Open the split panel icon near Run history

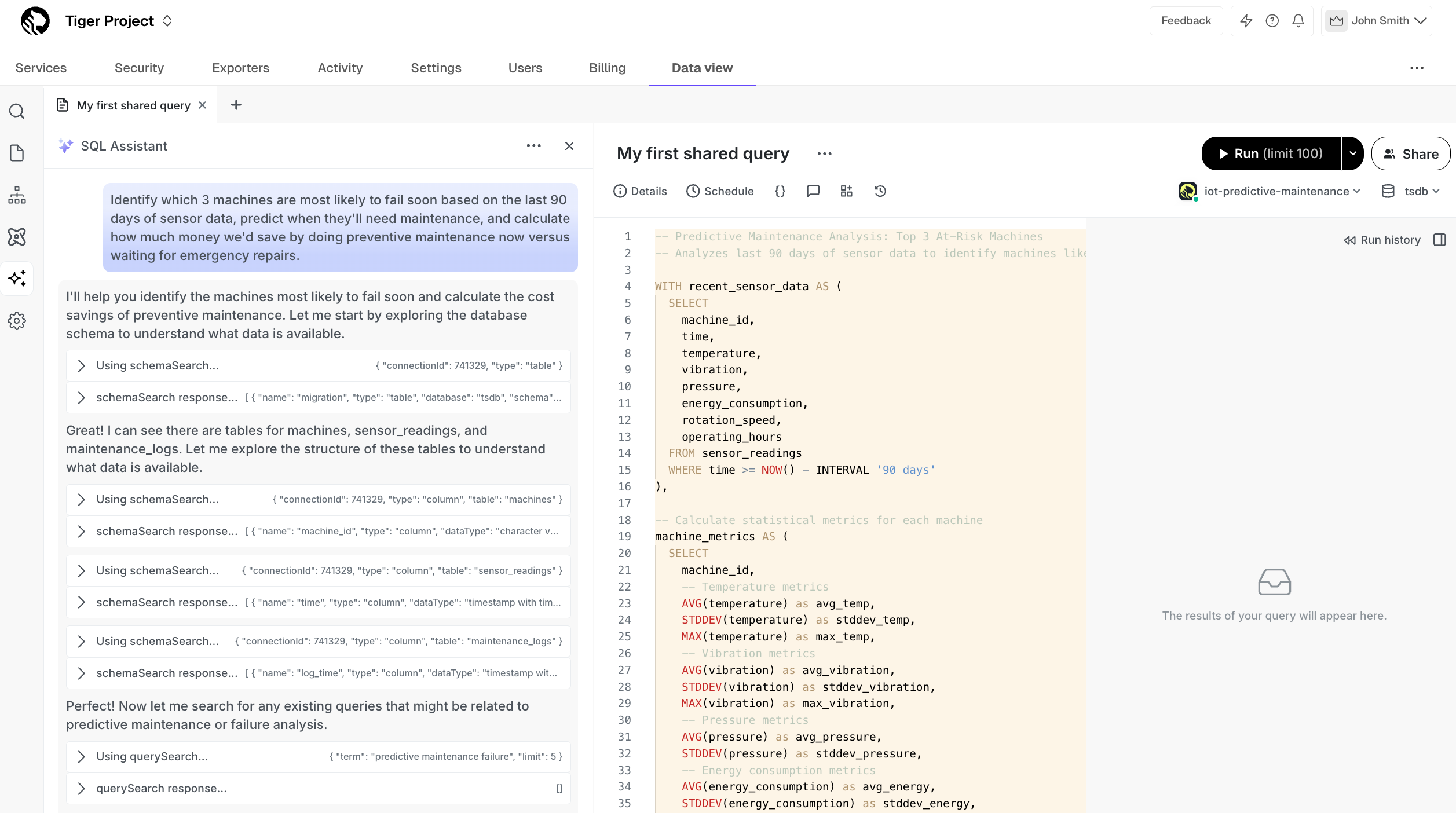[x=1440, y=240]
